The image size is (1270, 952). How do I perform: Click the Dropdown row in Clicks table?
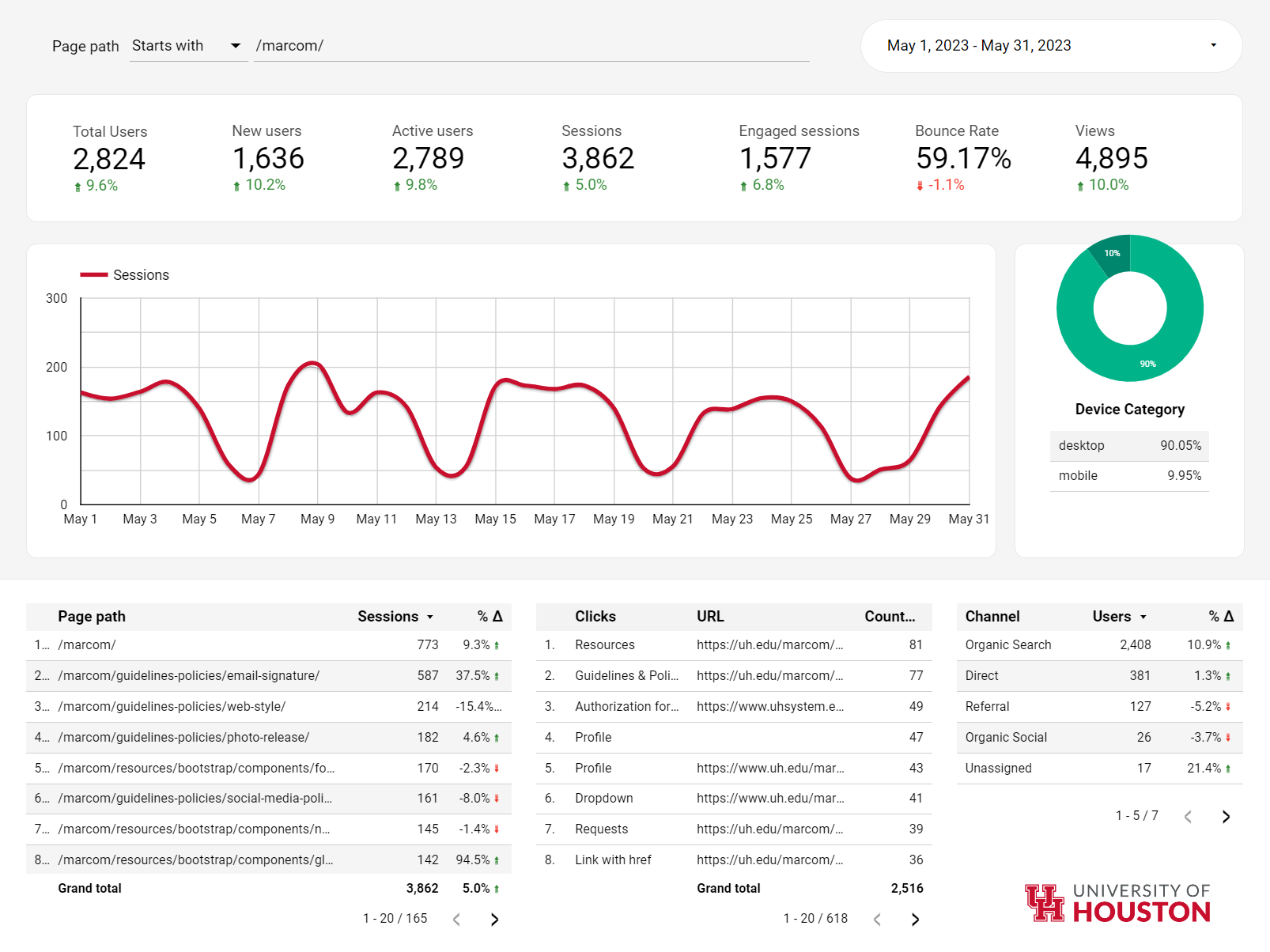pyautogui.click(x=734, y=799)
